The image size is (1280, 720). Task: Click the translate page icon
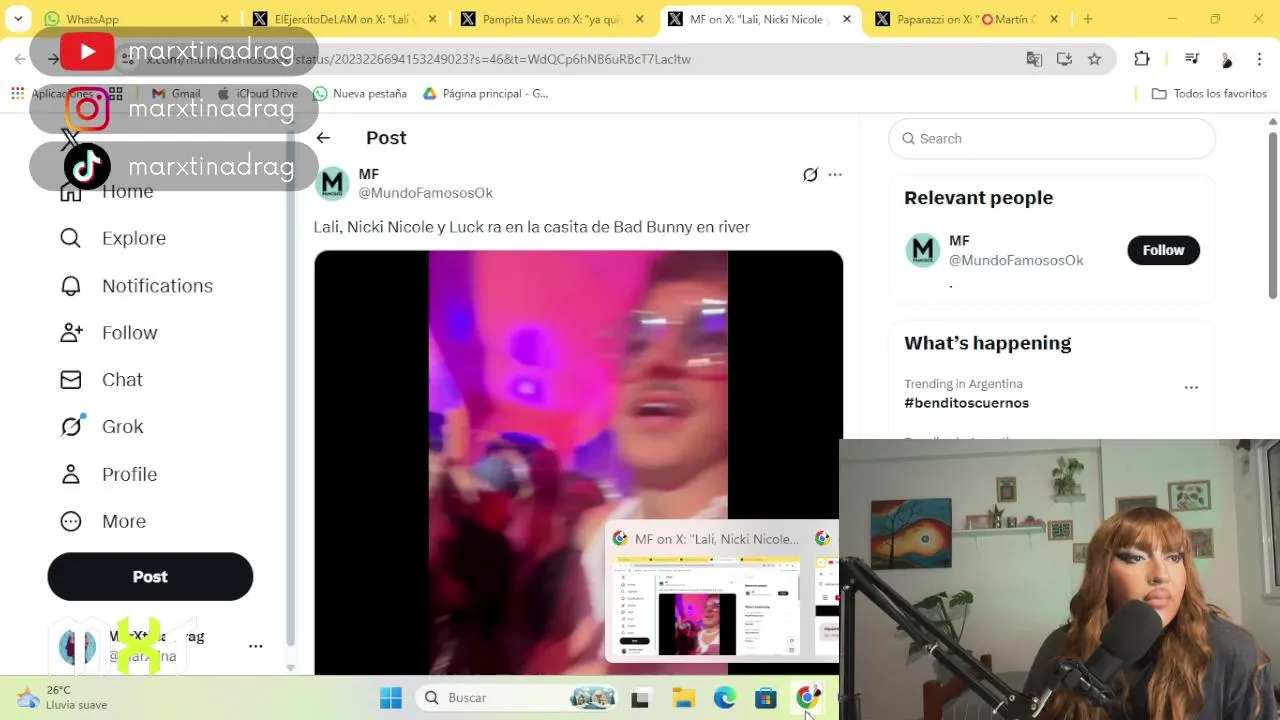[1034, 59]
